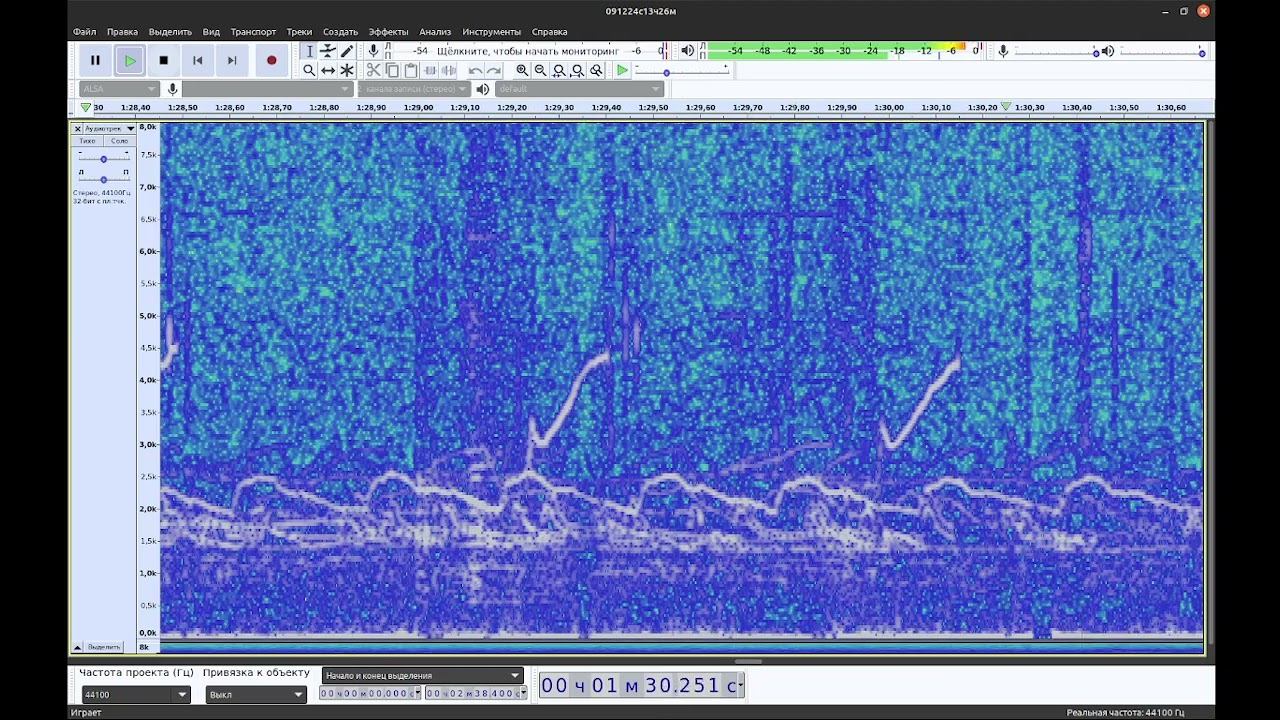Open the recording device dropdown
1280x720 pixels.
[268, 89]
